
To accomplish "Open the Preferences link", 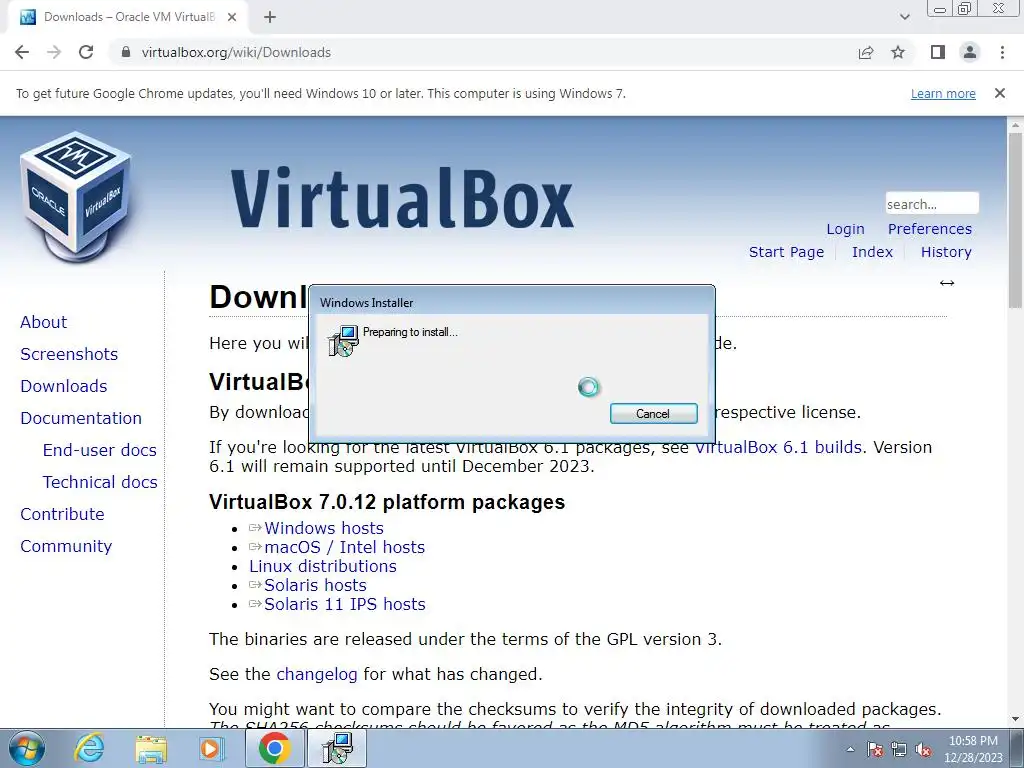I will [x=929, y=229].
